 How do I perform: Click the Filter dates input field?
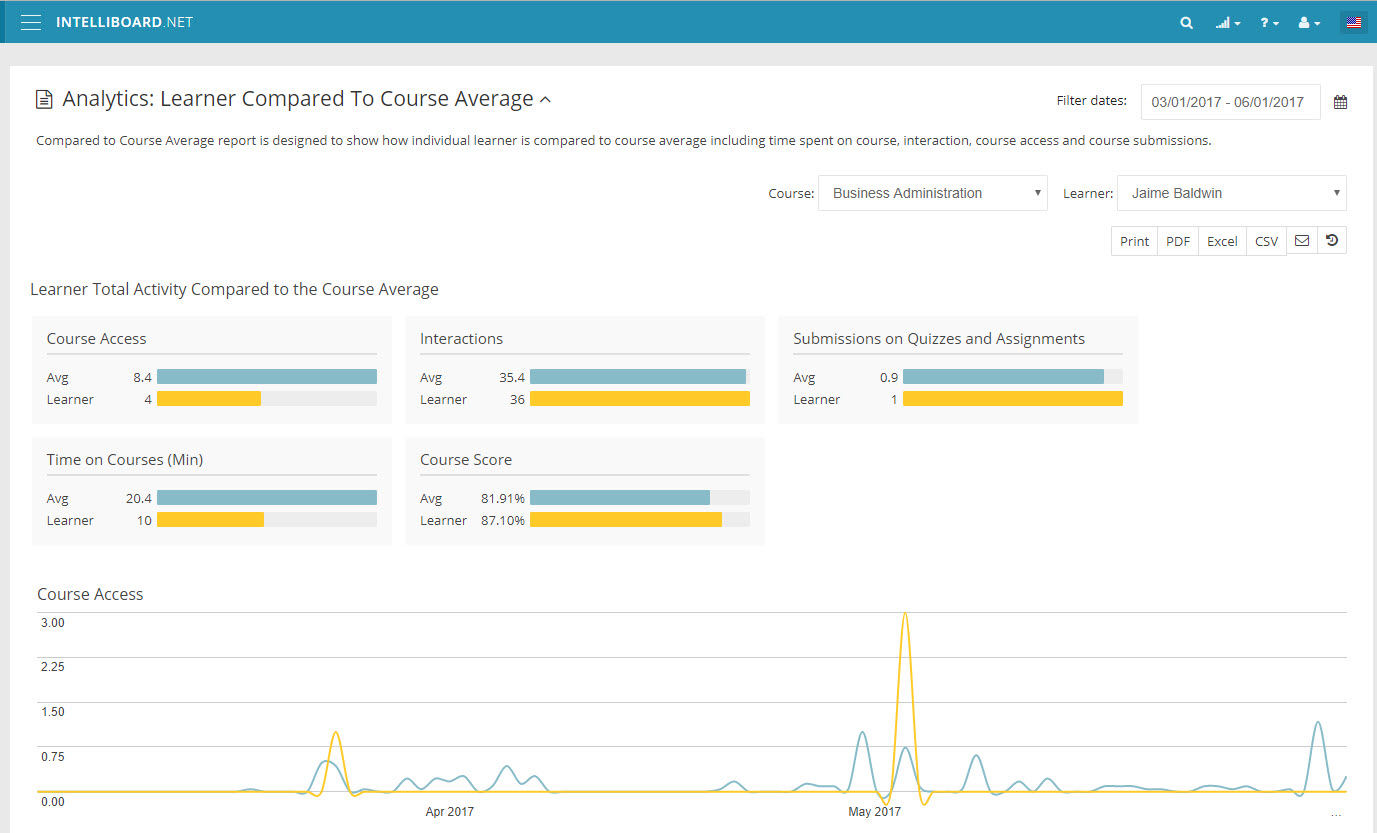pos(1229,102)
